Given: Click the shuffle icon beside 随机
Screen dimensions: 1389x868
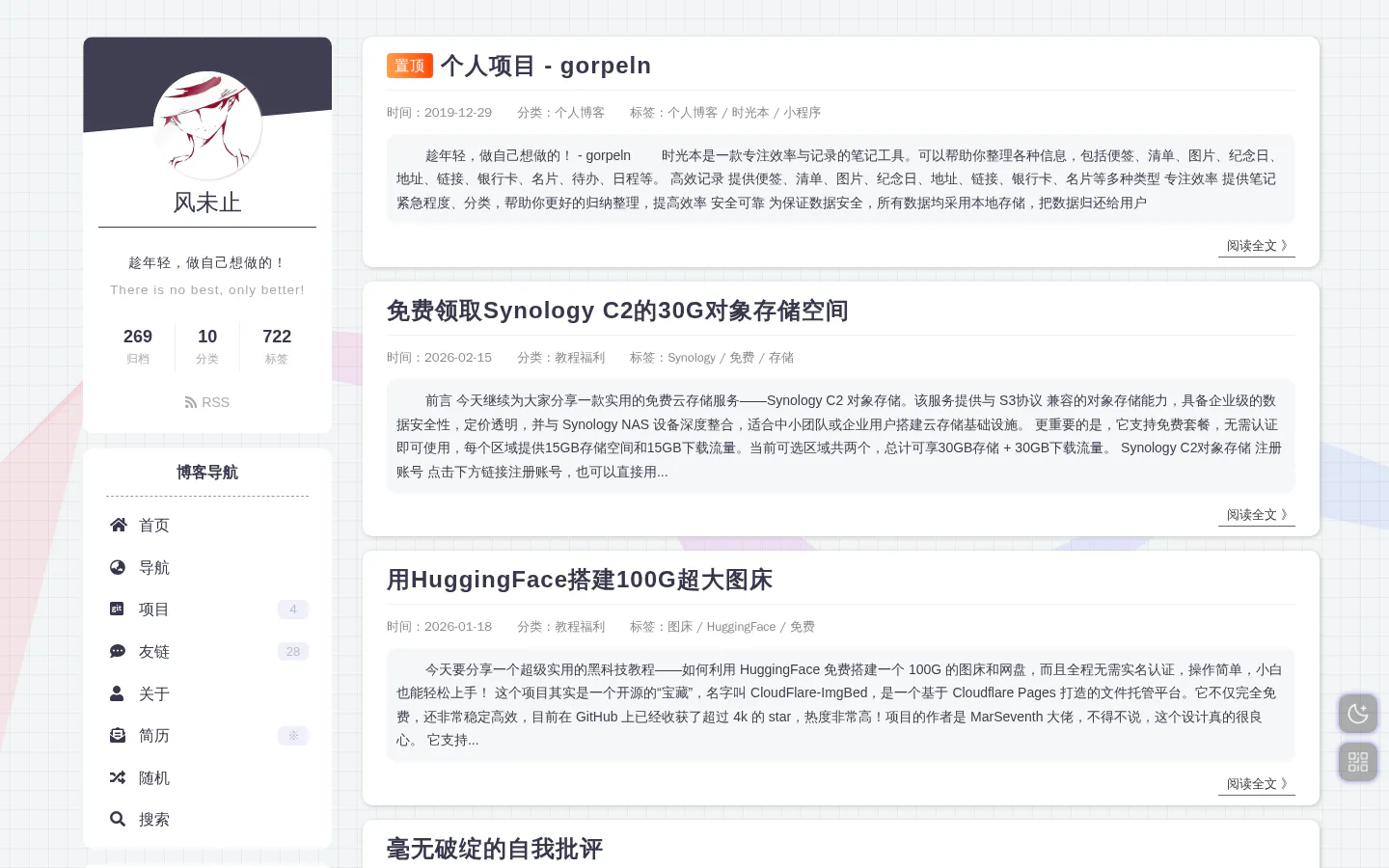Looking at the screenshot, I should pyautogui.click(x=118, y=777).
